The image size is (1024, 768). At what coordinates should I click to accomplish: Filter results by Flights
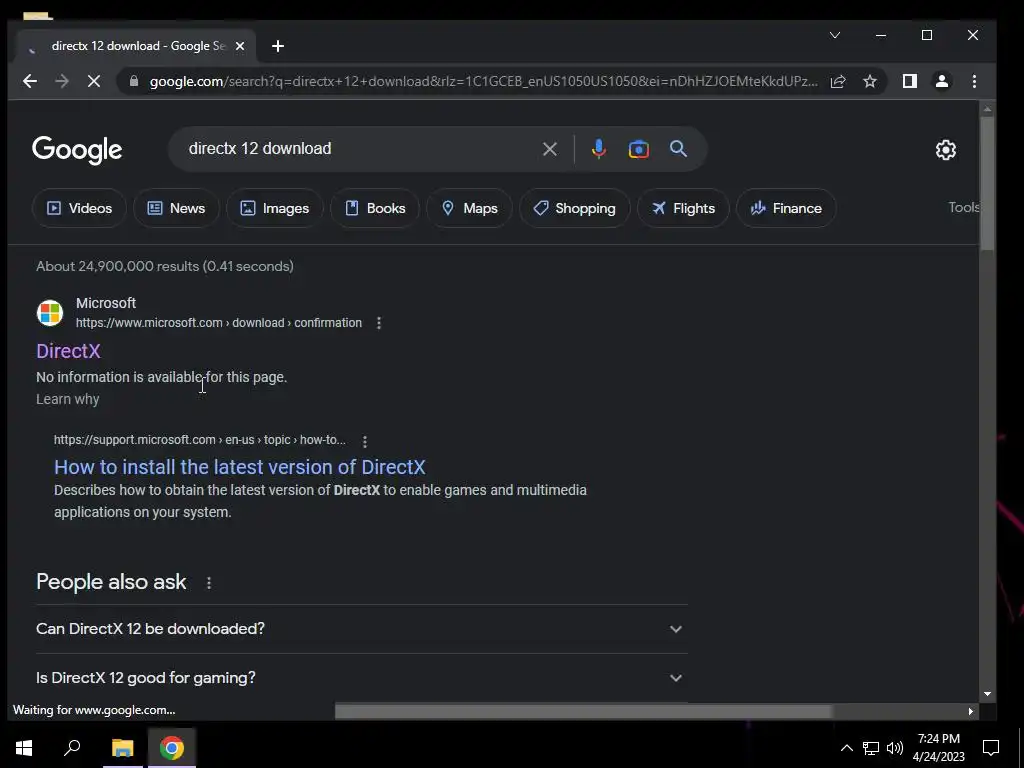683,208
